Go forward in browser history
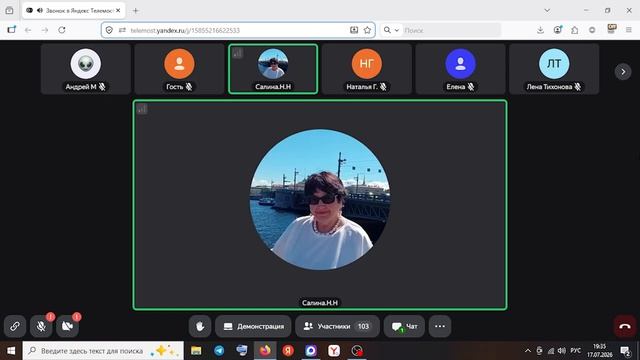640x360 pixels. pyautogui.click(x=45, y=30)
